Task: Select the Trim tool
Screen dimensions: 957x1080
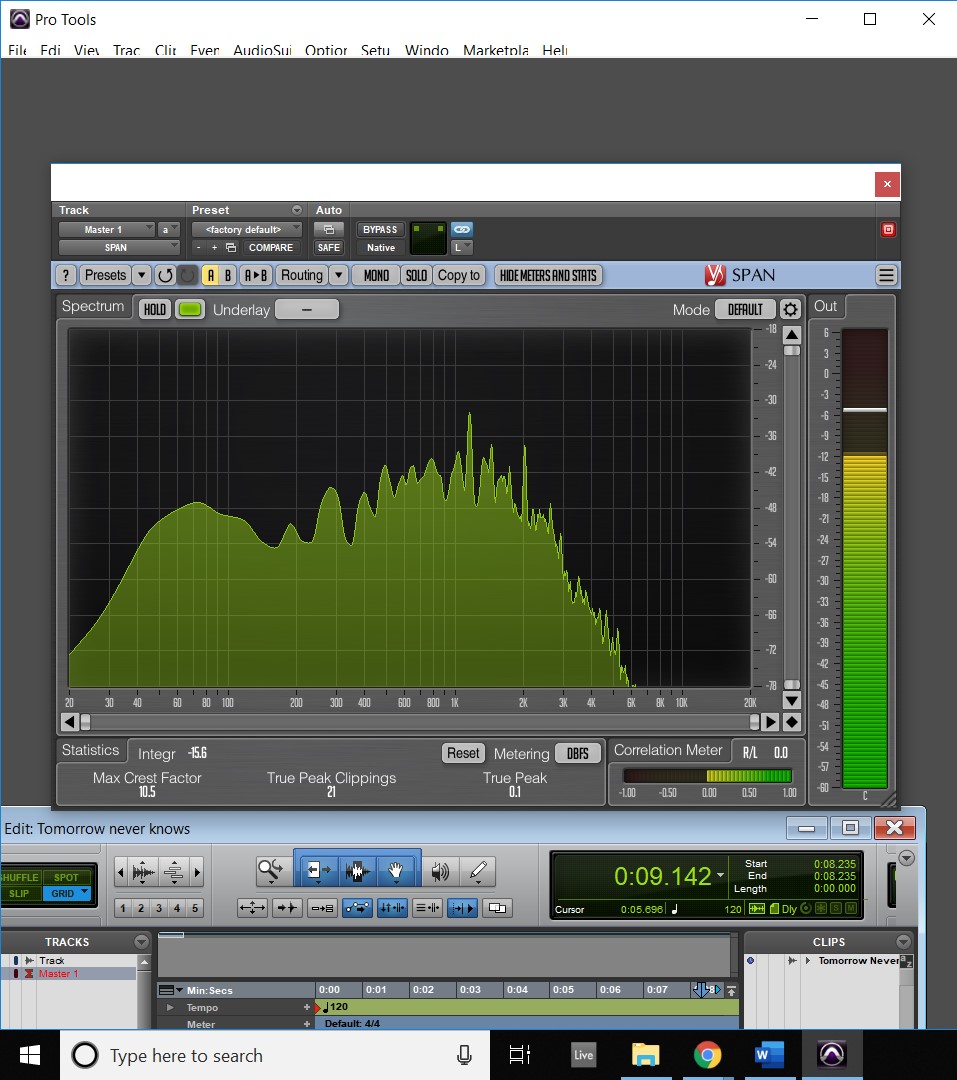Action: pyautogui.click(x=317, y=871)
